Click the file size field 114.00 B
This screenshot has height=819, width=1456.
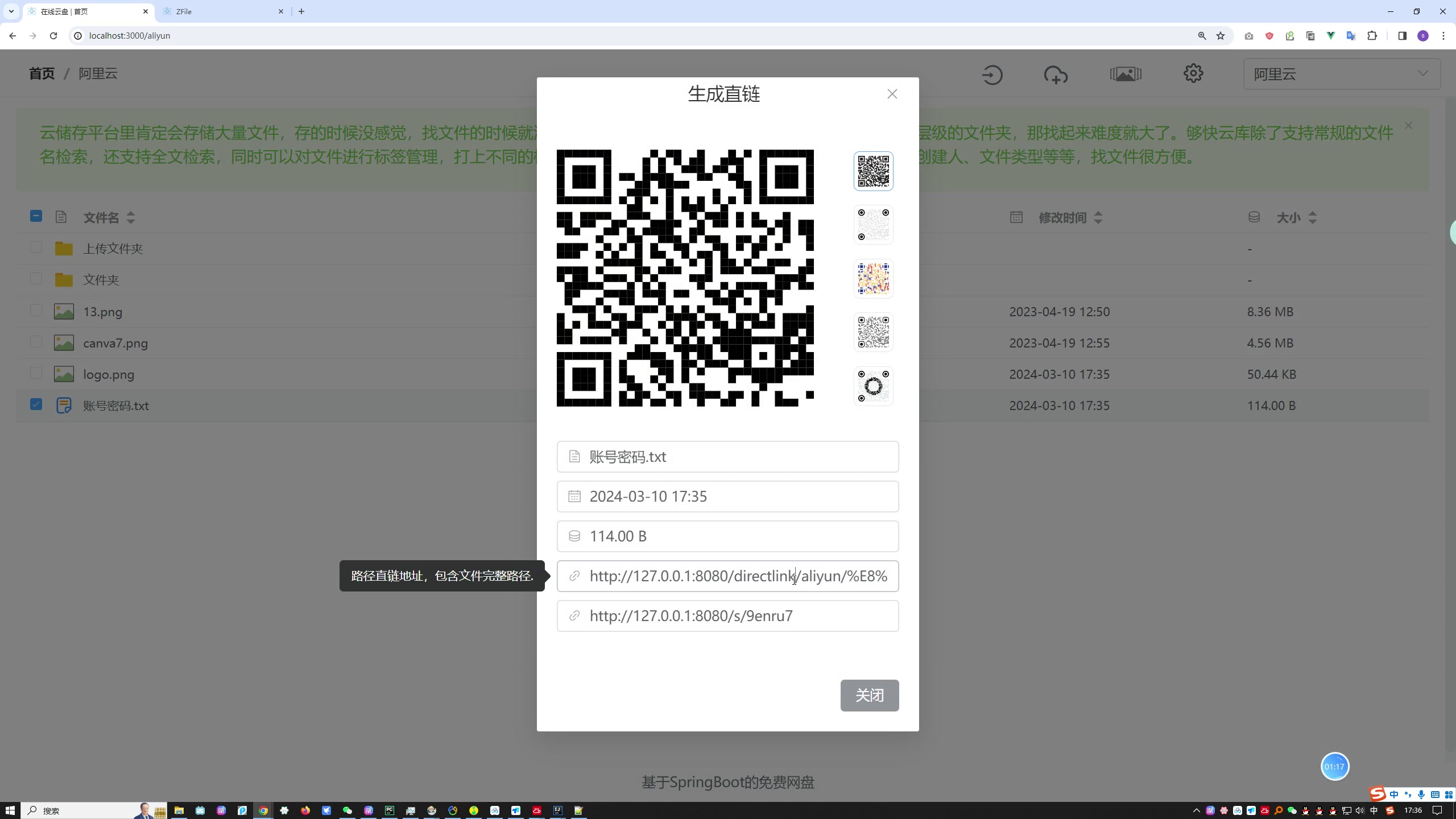pyautogui.click(x=727, y=536)
